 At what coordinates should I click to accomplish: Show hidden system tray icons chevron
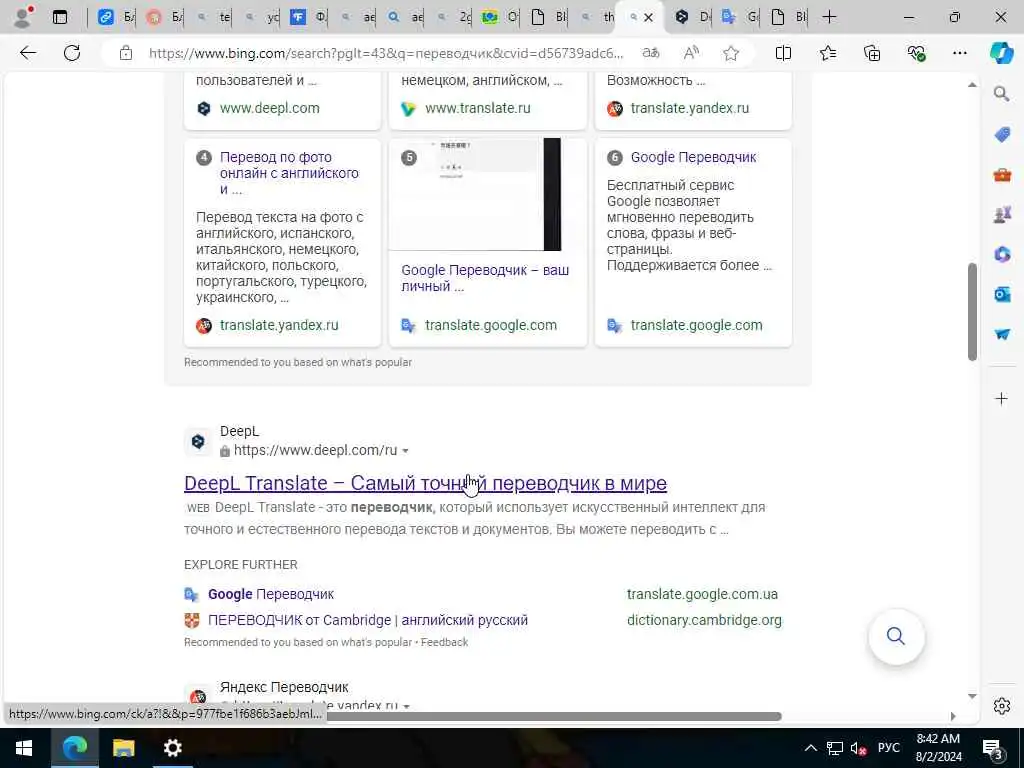(810, 748)
